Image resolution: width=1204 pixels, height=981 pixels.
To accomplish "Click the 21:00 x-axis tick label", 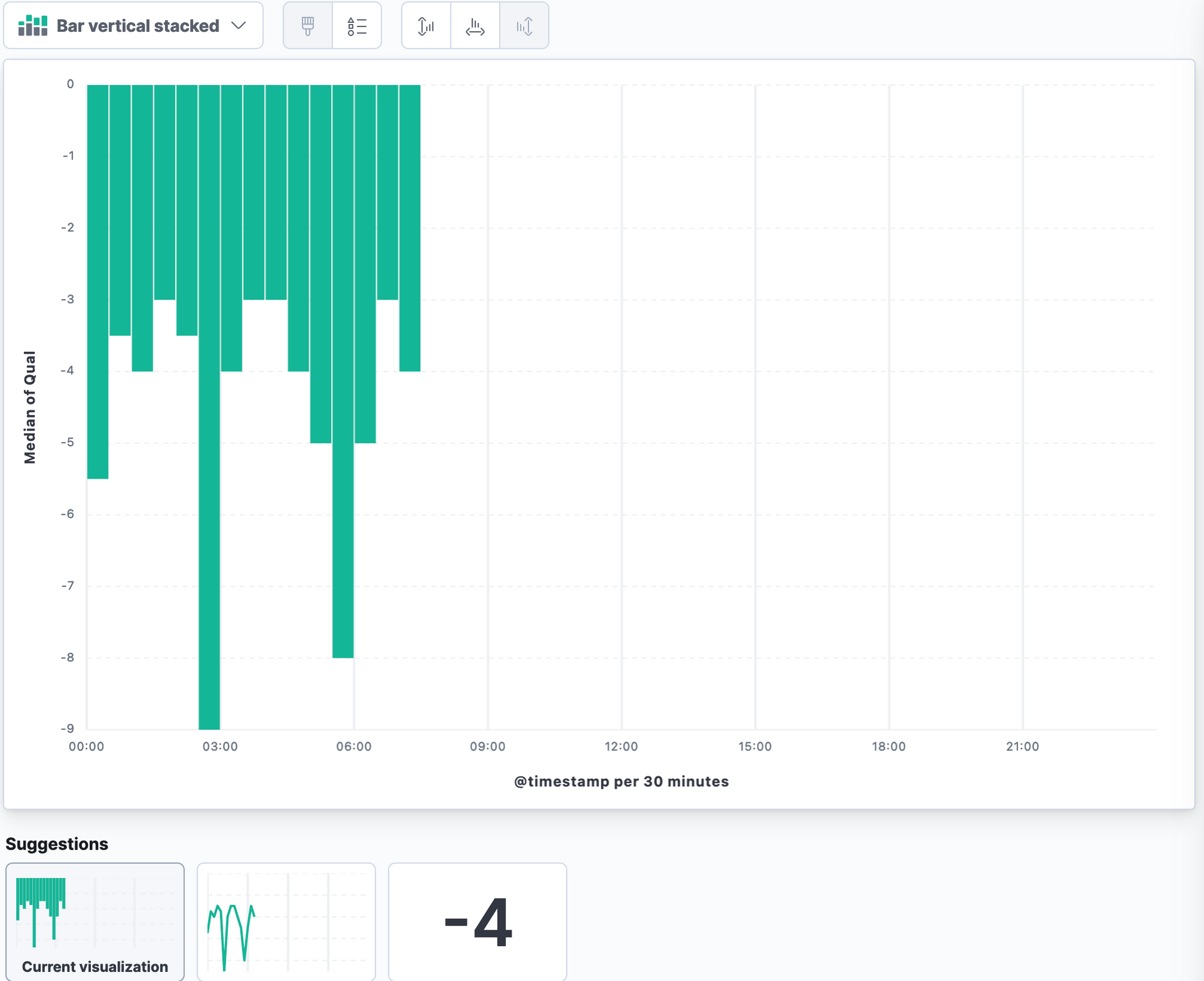I will coord(1022,746).
